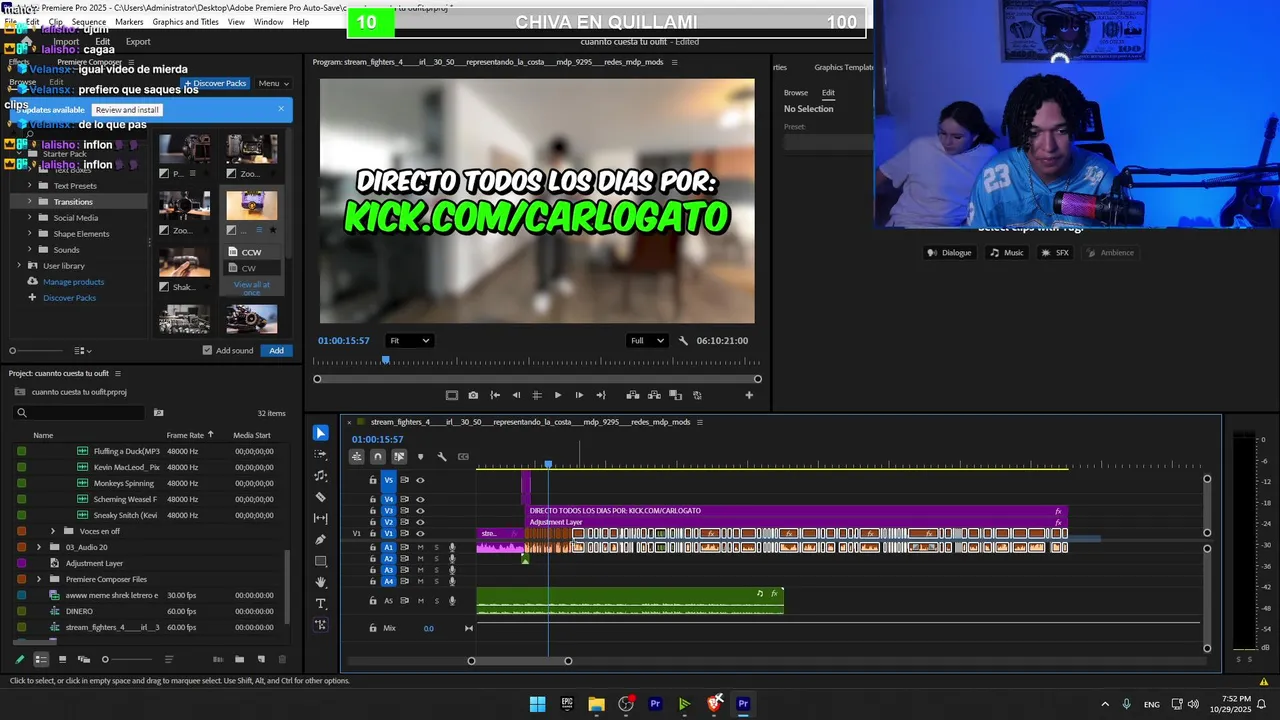Screen dimensions: 1280x720
Task: Open the Sequence menu
Action: pos(88,22)
